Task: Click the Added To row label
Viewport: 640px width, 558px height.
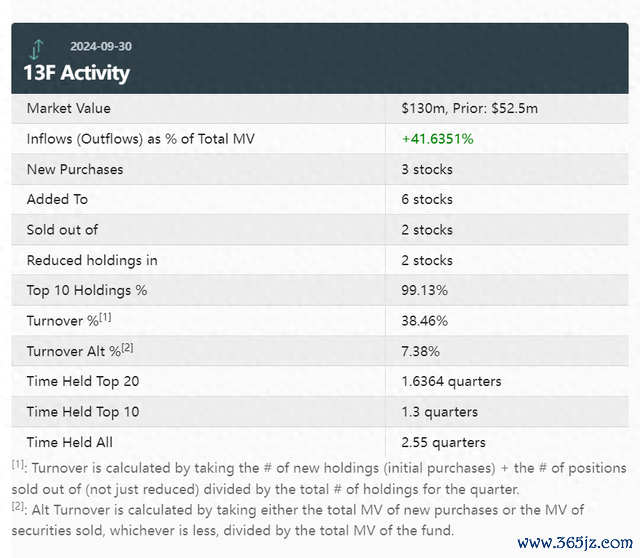Action: click(57, 200)
